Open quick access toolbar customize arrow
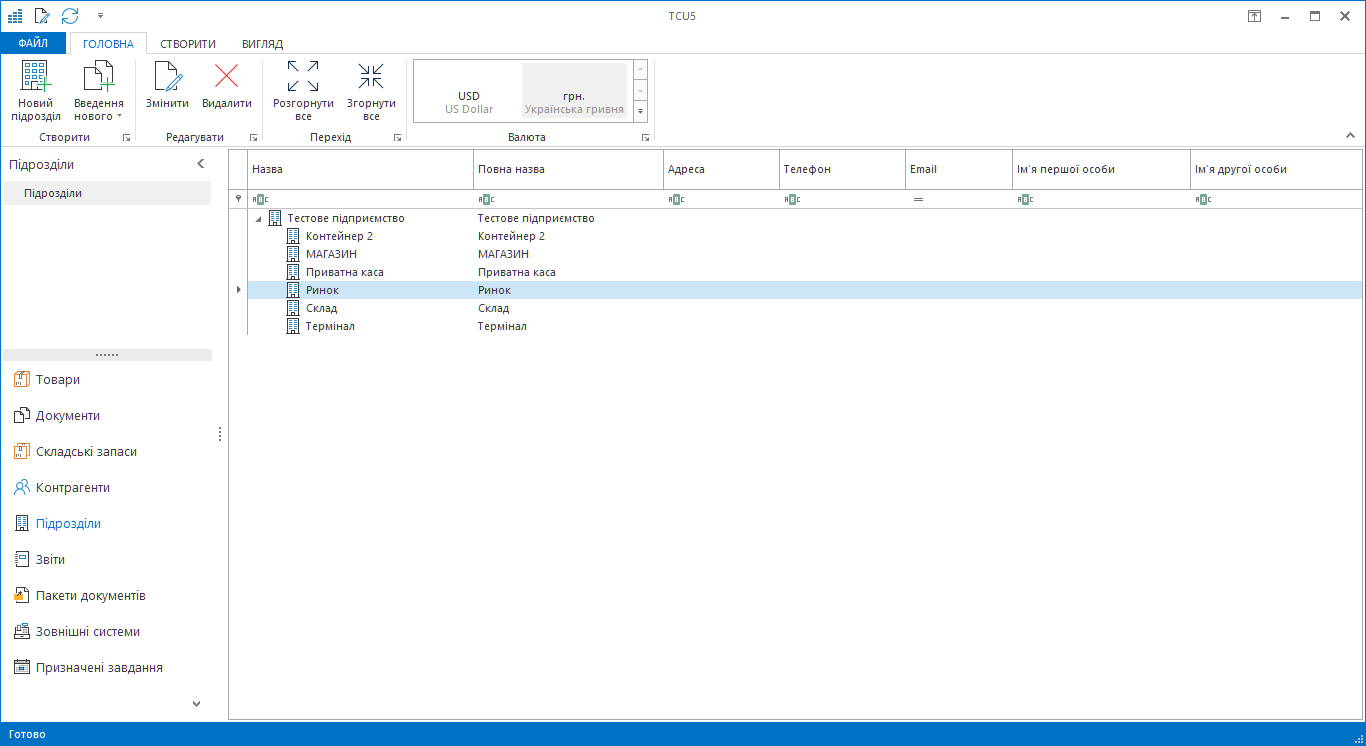This screenshot has height=746, width=1366. coord(101,16)
